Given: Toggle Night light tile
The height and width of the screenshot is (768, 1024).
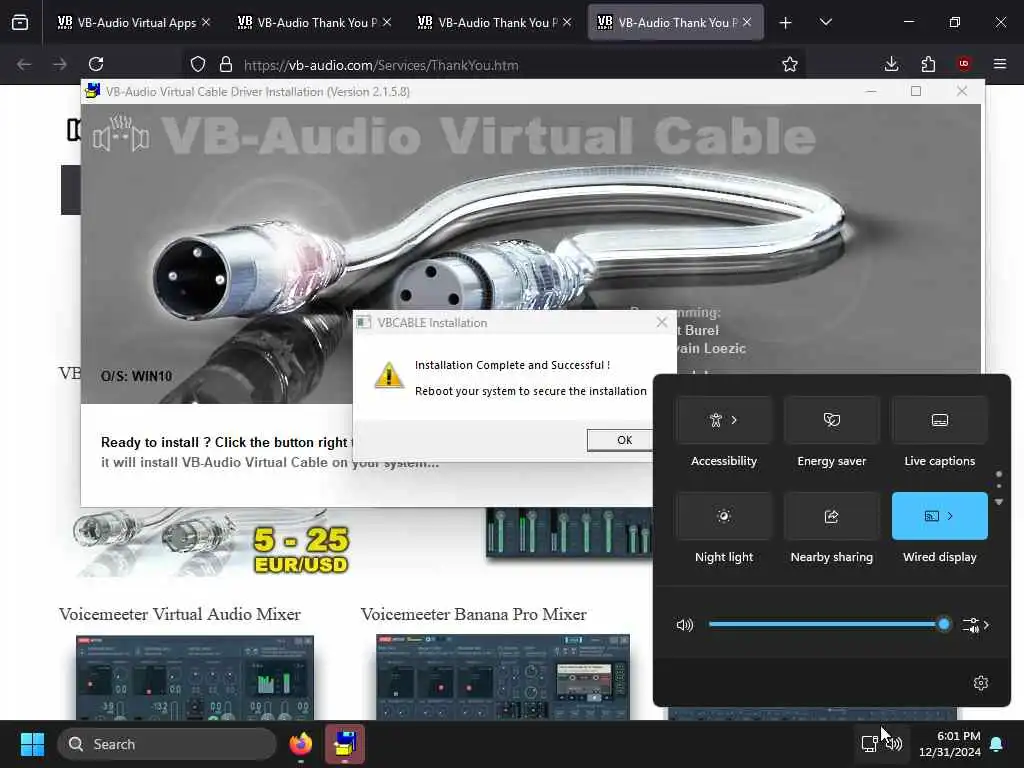Looking at the screenshot, I should 724,516.
